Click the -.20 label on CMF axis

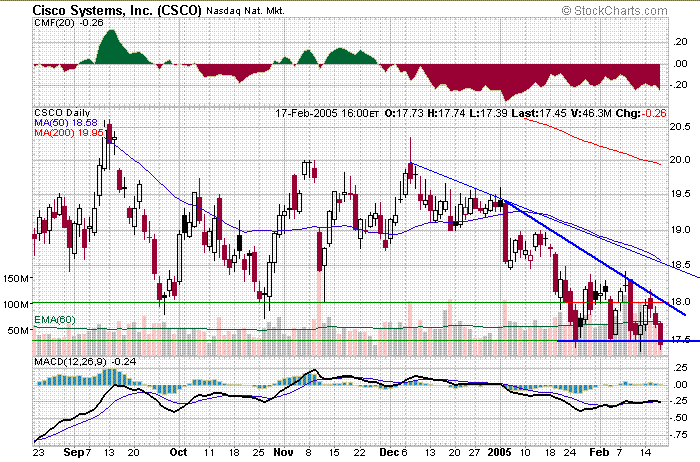pyautogui.click(x=679, y=85)
